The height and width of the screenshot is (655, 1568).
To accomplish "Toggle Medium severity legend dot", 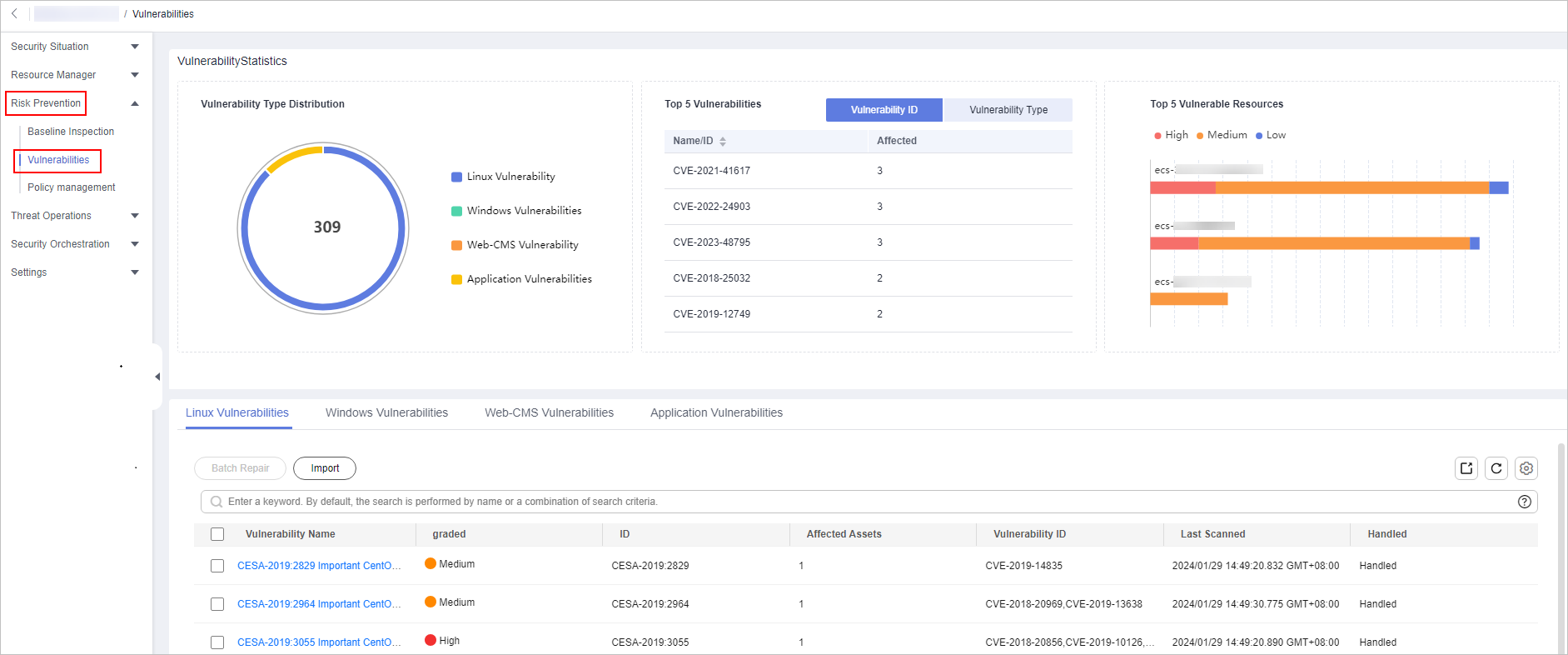I will click(x=1200, y=136).
